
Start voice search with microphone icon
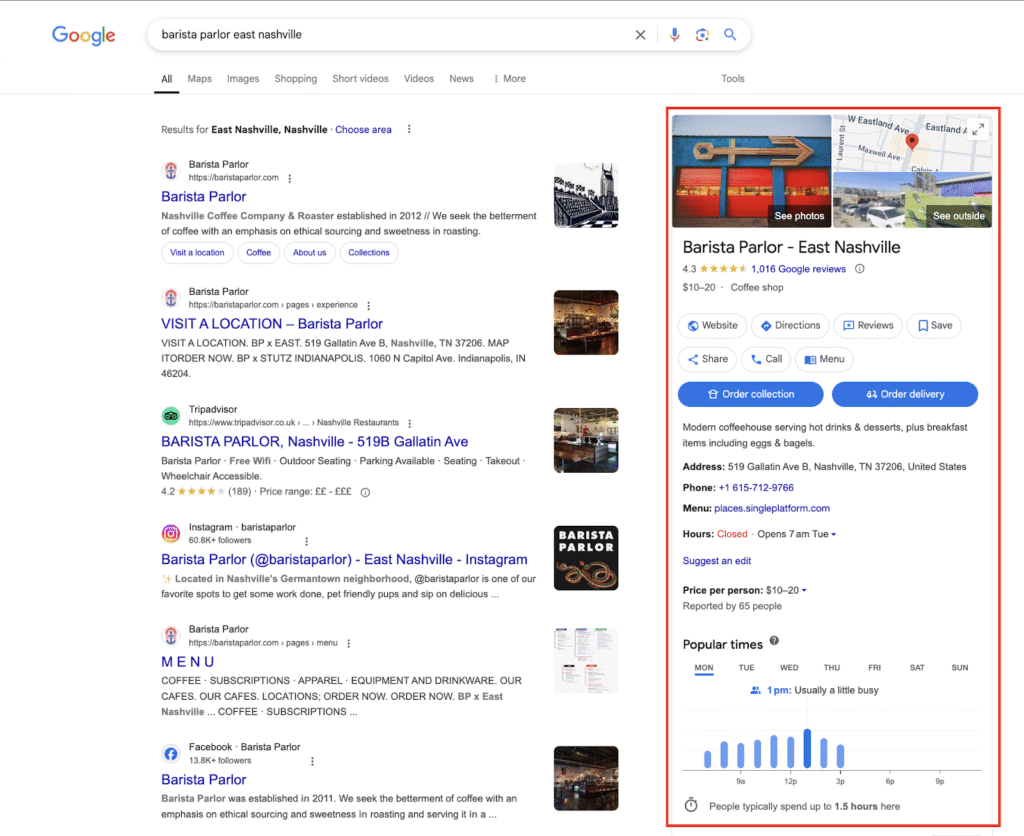[674, 35]
